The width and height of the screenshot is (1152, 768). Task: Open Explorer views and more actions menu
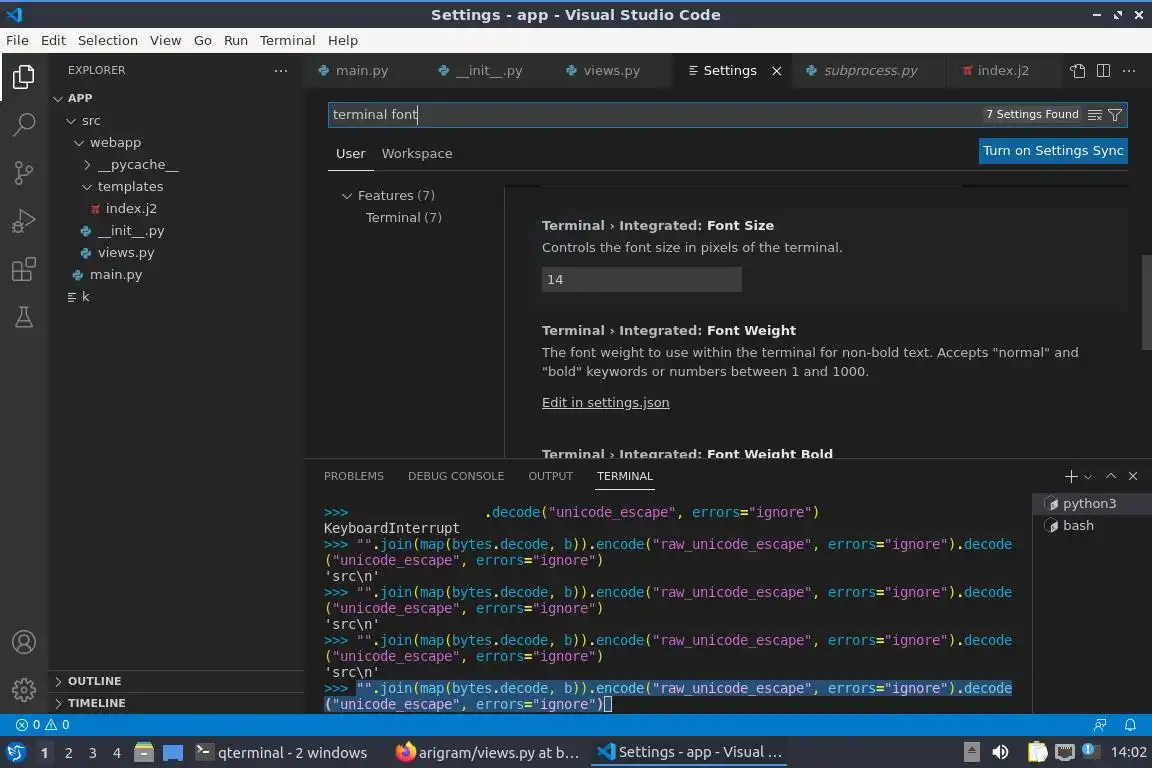point(281,71)
